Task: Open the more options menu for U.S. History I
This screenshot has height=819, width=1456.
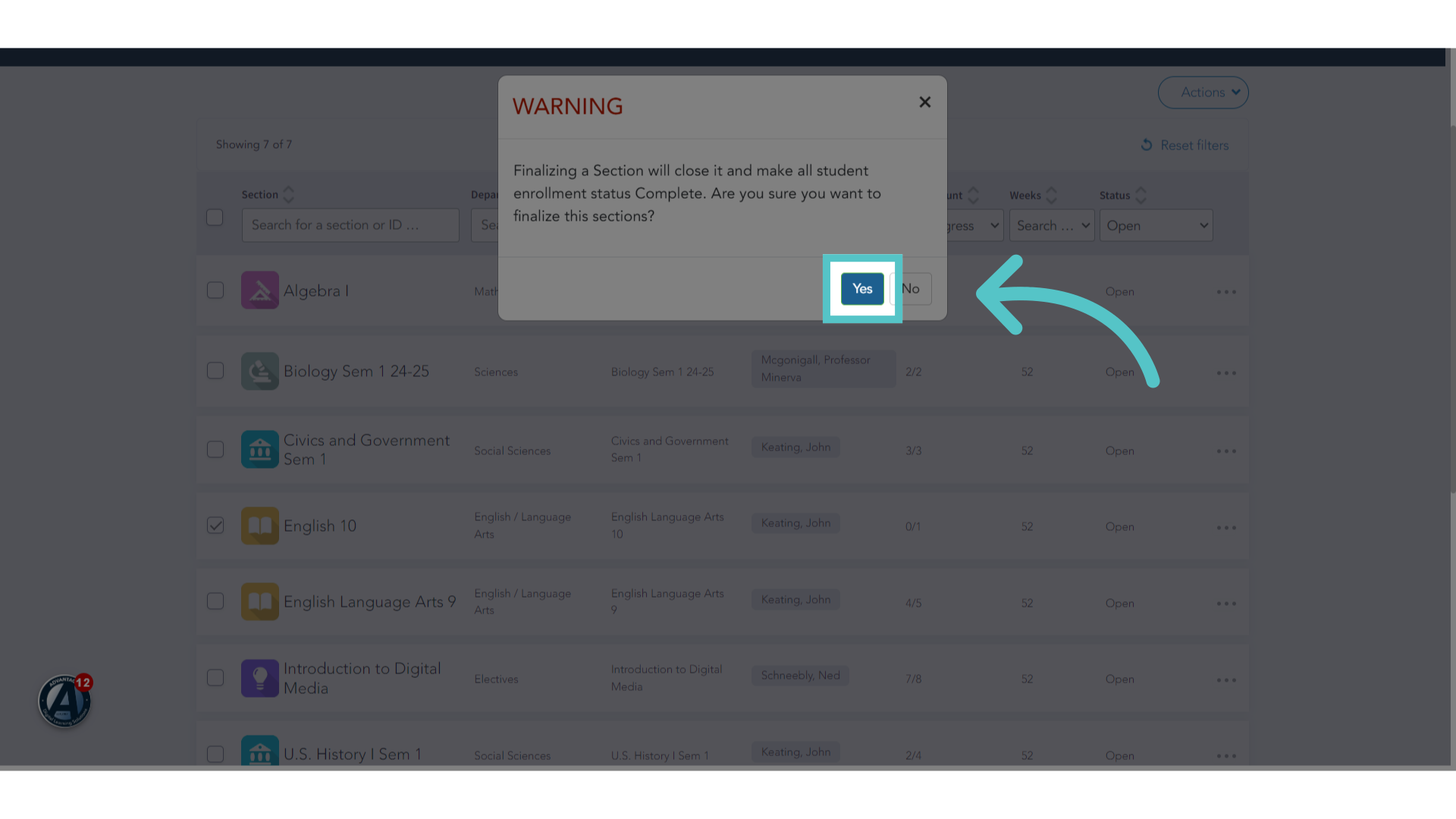Action: 1226,756
